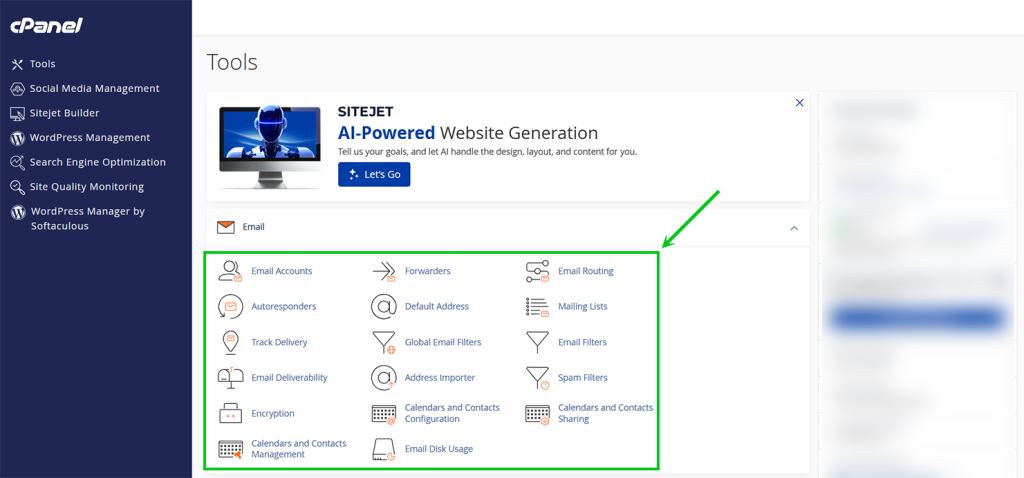The image size is (1024, 478).
Task: Click the Email Filters funnel icon
Action: tap(537, 342)
